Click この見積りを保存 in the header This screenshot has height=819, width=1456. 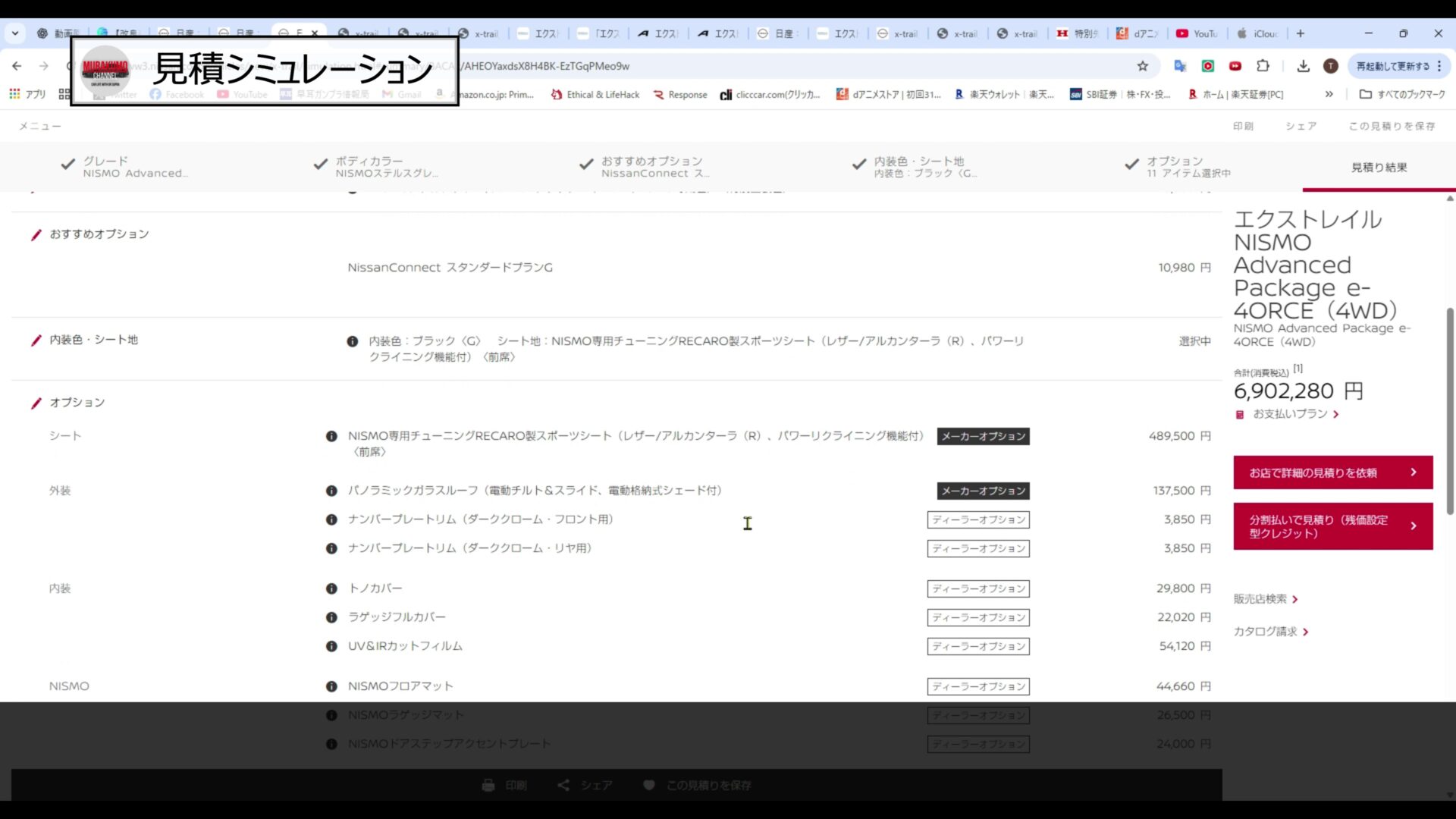1392,126
